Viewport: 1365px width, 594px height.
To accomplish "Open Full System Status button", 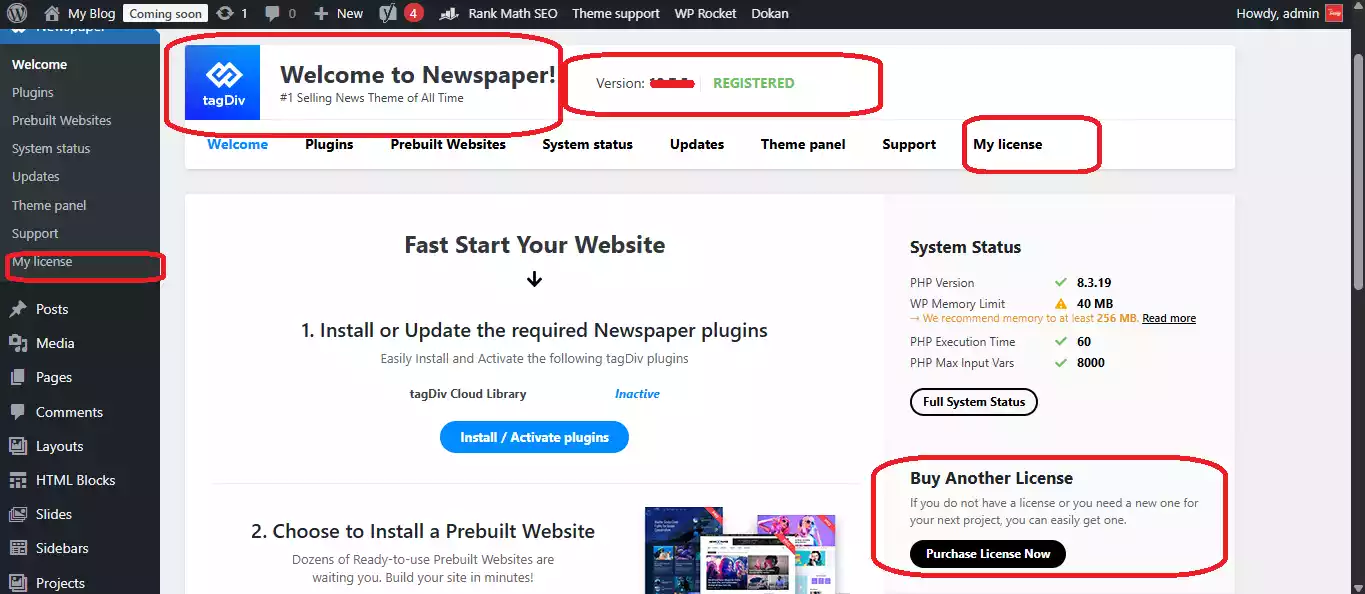I will tap(974, 402).
